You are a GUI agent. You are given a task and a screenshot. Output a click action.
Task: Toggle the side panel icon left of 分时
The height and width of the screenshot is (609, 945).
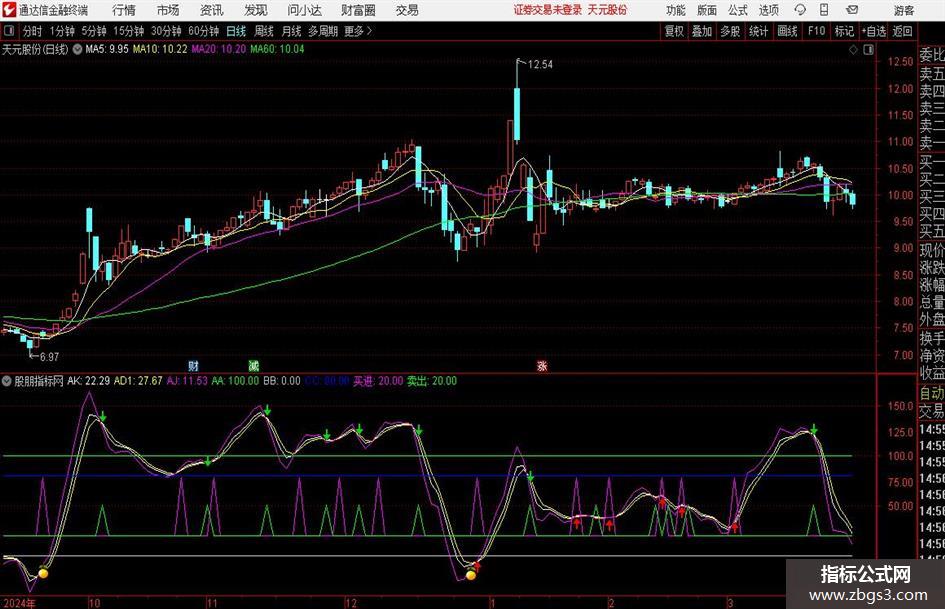click(x=8, y=31)
